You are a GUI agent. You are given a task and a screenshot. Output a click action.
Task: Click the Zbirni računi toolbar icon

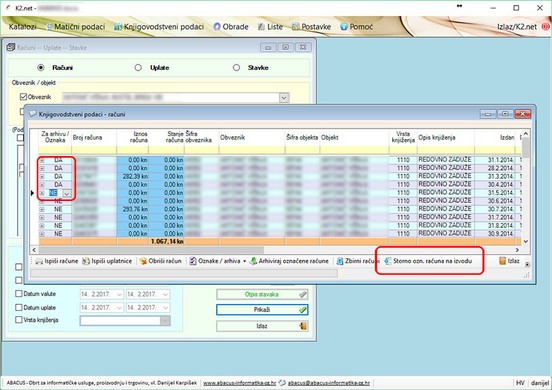(340, 261)
